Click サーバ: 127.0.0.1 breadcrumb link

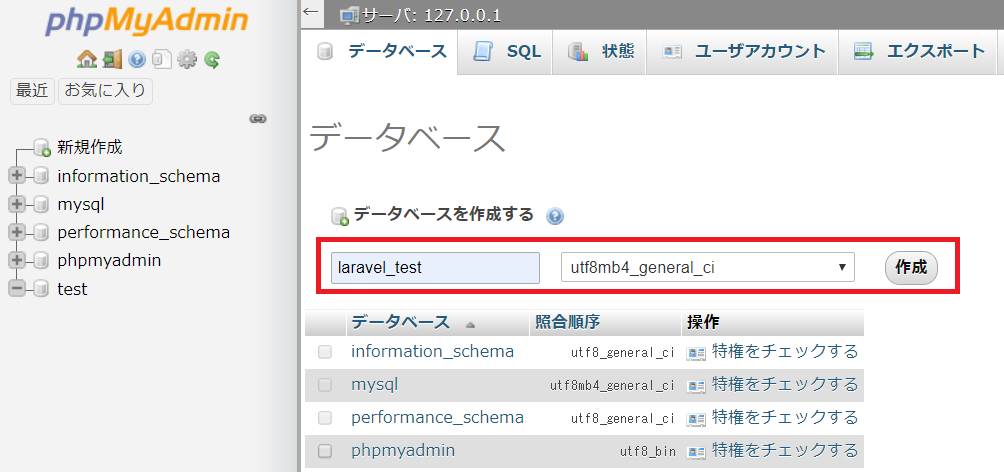(x=432, y=15)
